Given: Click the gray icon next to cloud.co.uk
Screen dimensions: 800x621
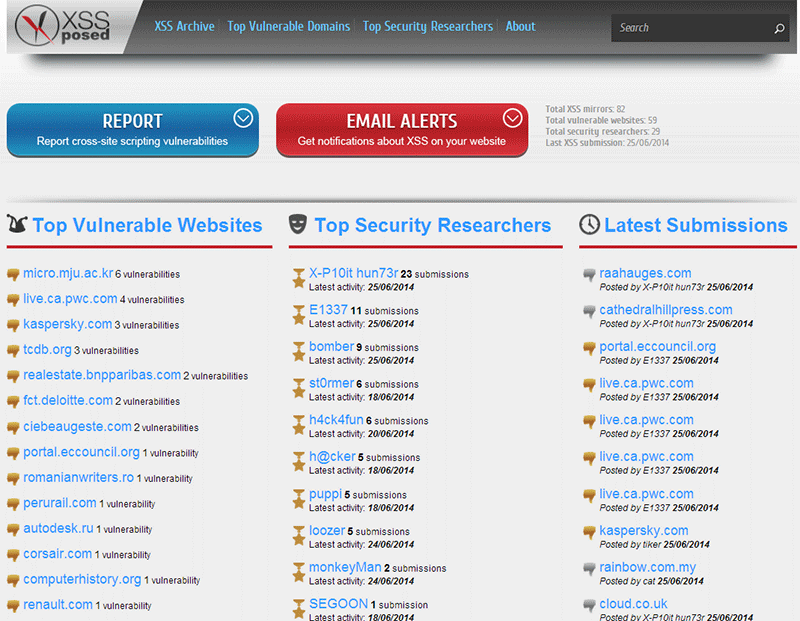Looking at the screenshot, I should point(589,606).
